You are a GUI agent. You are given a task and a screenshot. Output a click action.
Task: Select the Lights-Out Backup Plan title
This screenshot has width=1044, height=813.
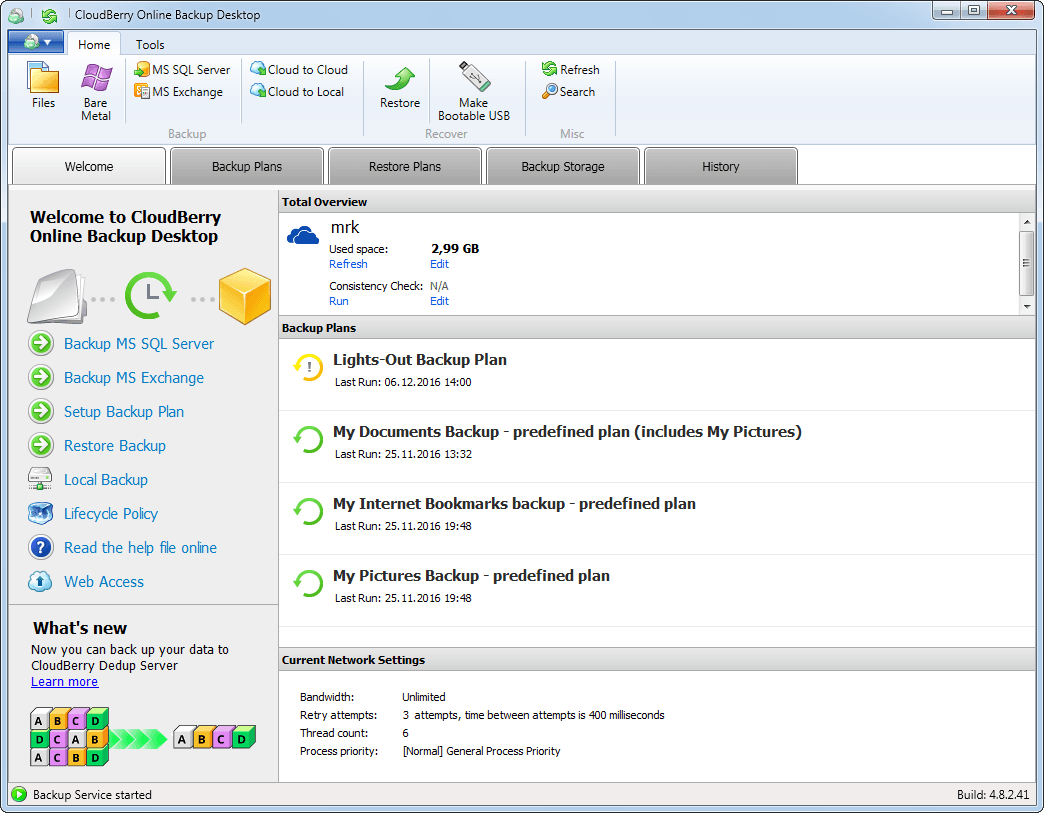coord(420,360)
